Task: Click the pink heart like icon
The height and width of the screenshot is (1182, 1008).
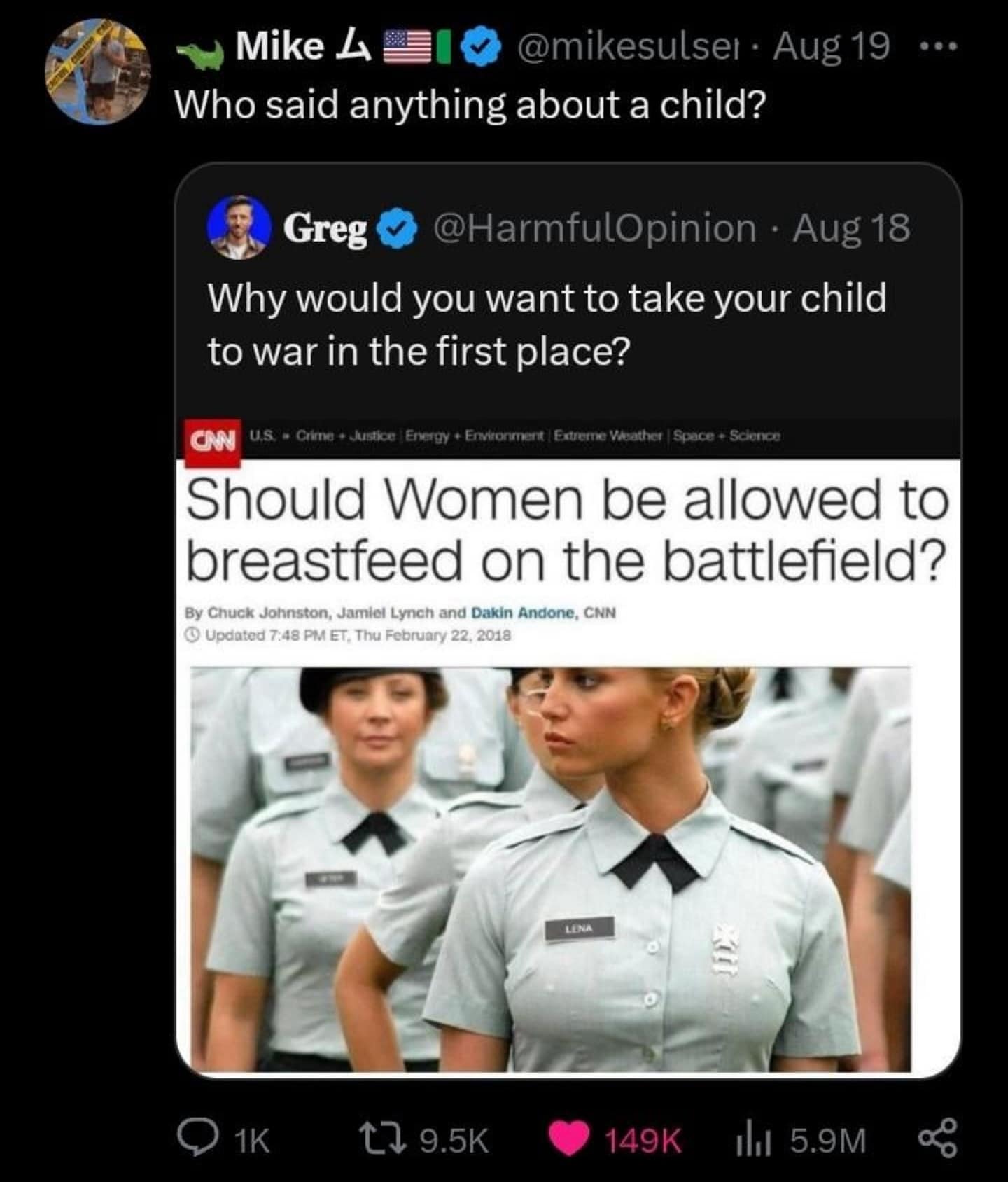Action: (568, 1139)
